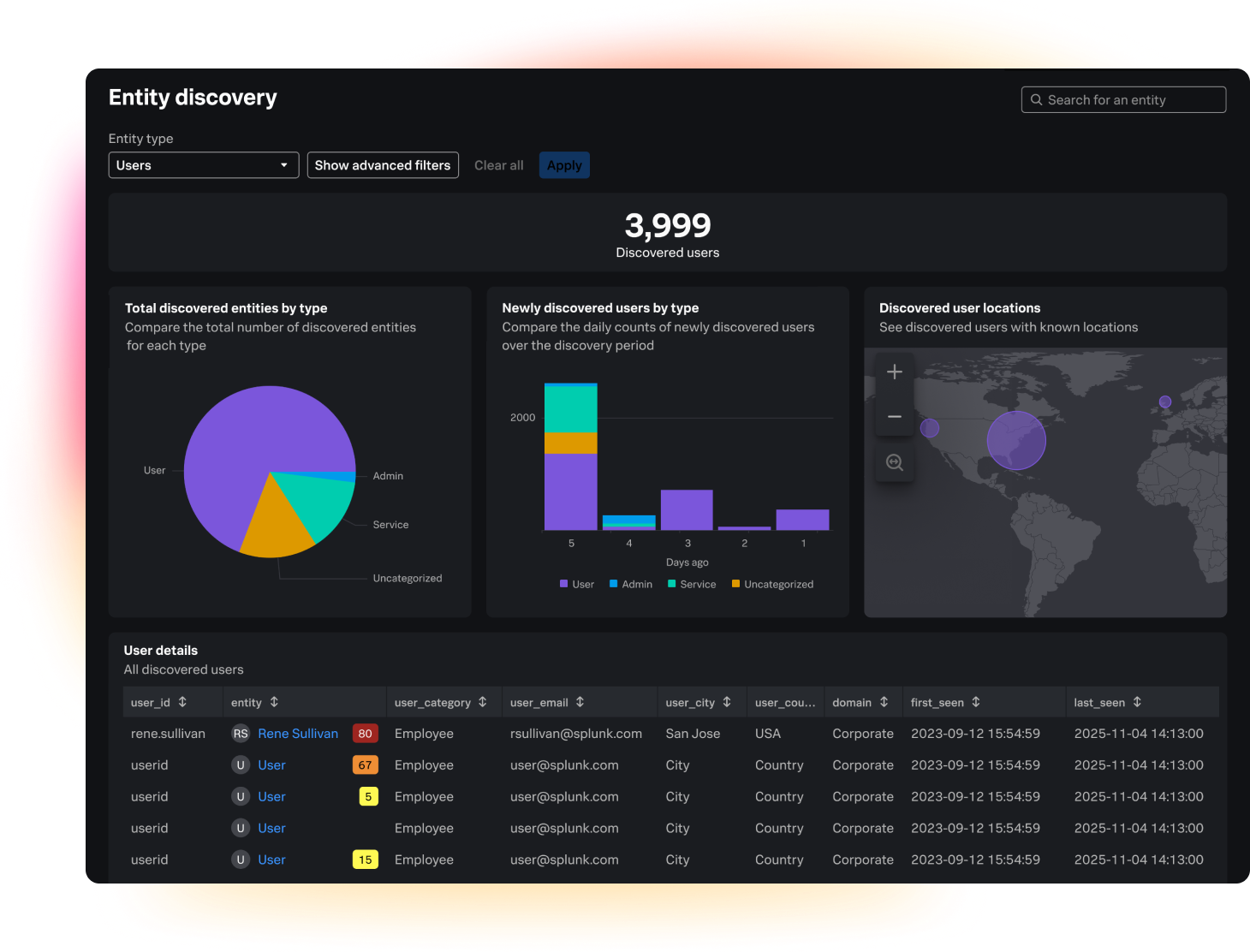This screenshot has height=952, width=1250.
Task: Toggle the Uncategorized legend item
Action: tap(772, 584)
